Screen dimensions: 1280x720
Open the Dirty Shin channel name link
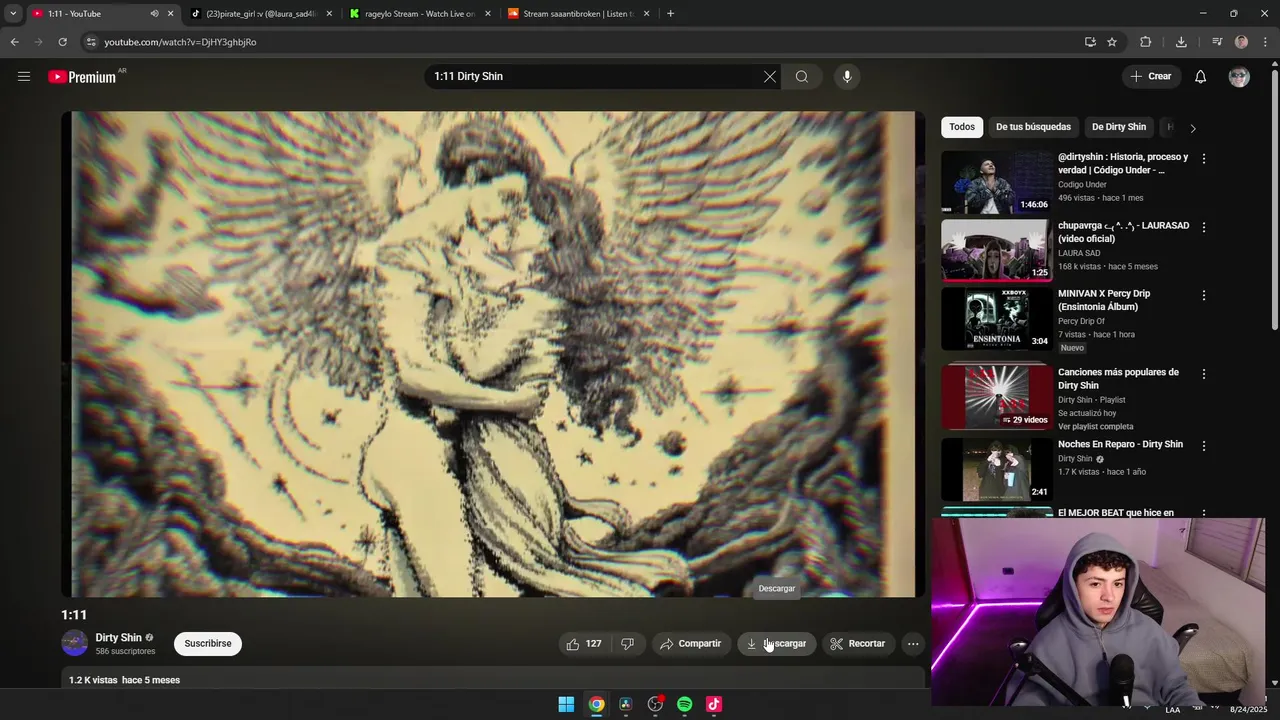(x=118, y=638)
